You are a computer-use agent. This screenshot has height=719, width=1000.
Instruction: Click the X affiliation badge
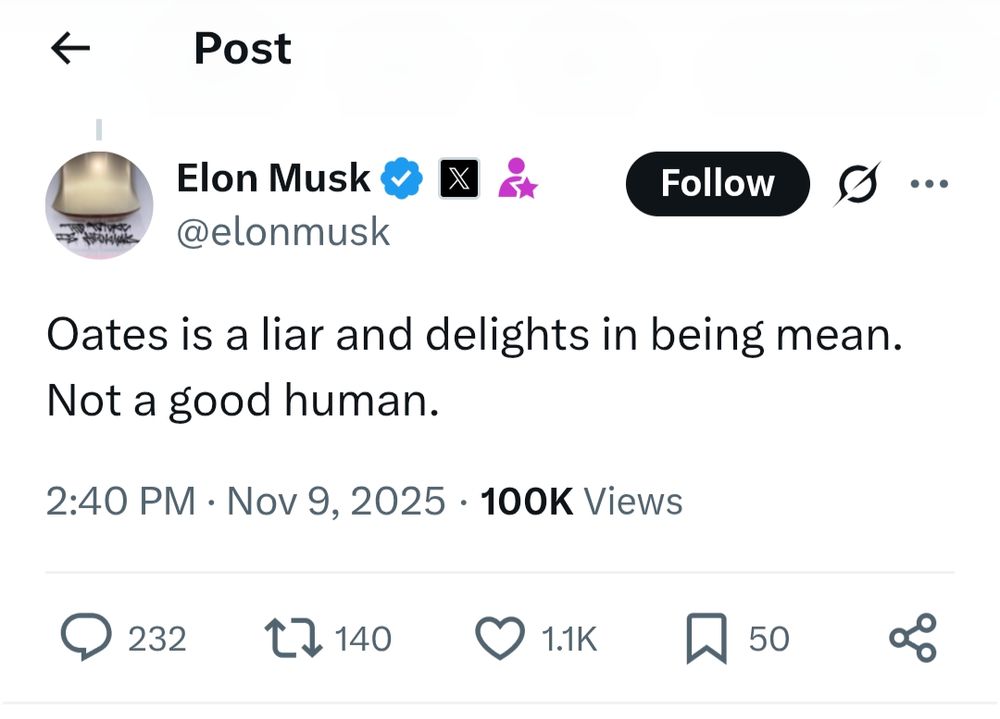click(457, 179)
